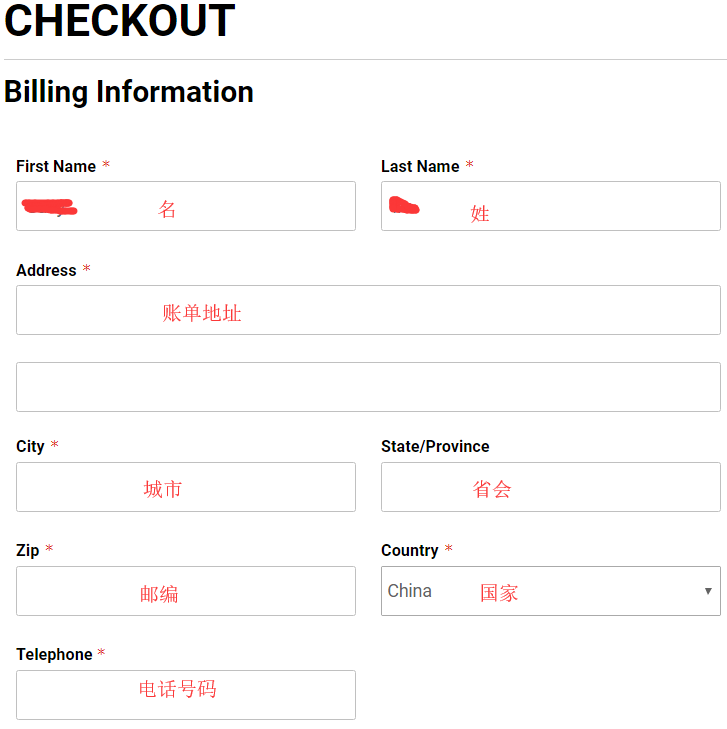Click the Zip code input field
Image resolution: width=727 pixels, height=729 pixels.
tap(185, 591)
